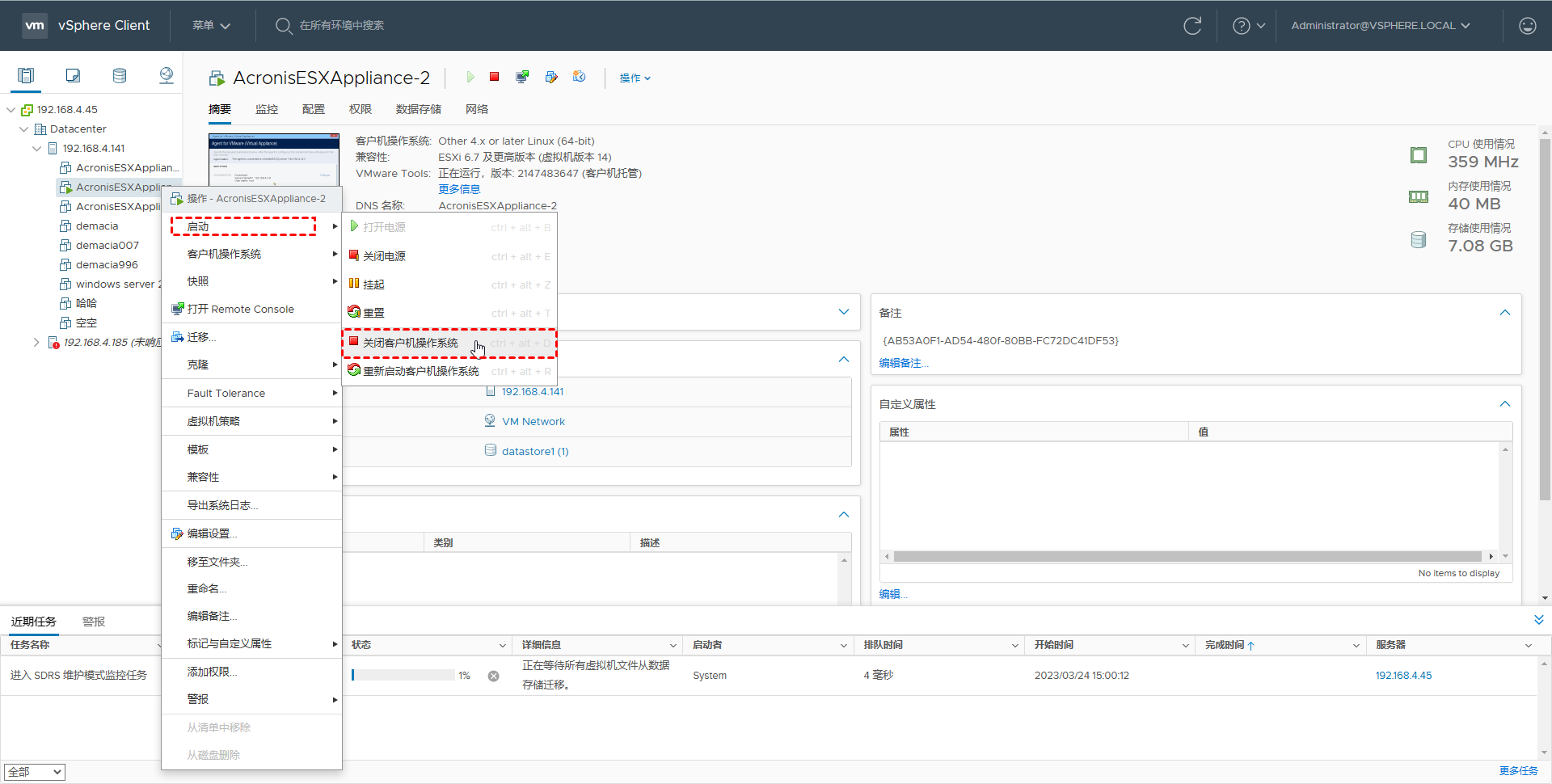
Task: Collapse the 备注 panel
Action: [1505, 313]
